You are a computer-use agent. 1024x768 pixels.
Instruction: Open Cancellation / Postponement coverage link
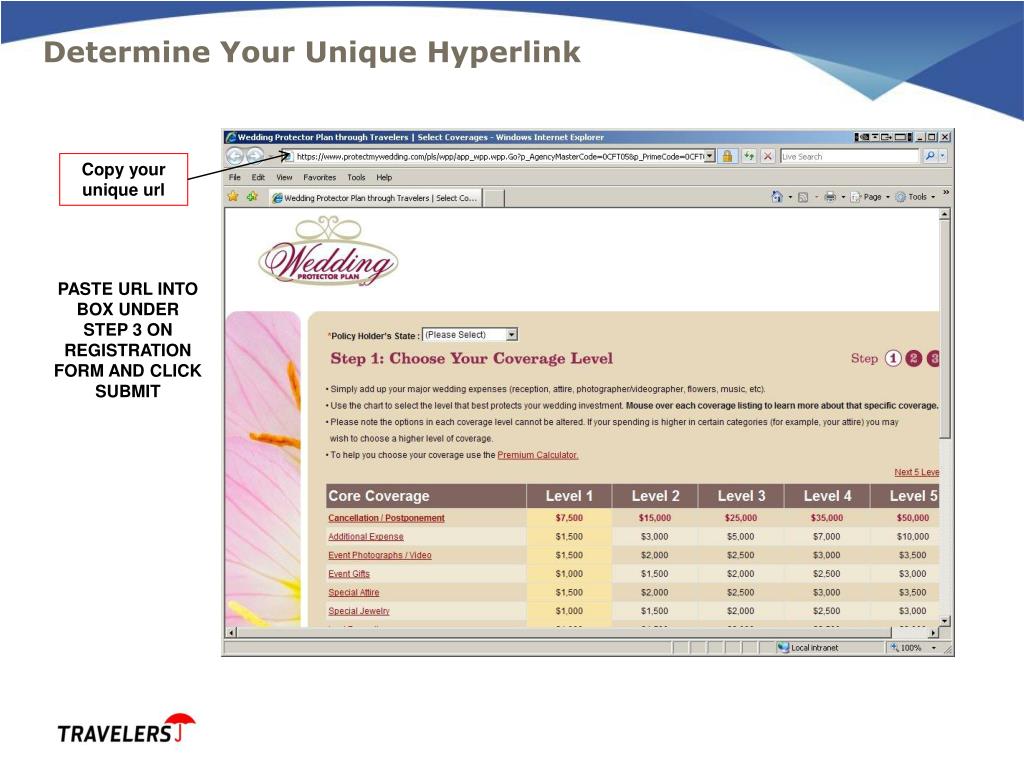click(x=386, y=518)
